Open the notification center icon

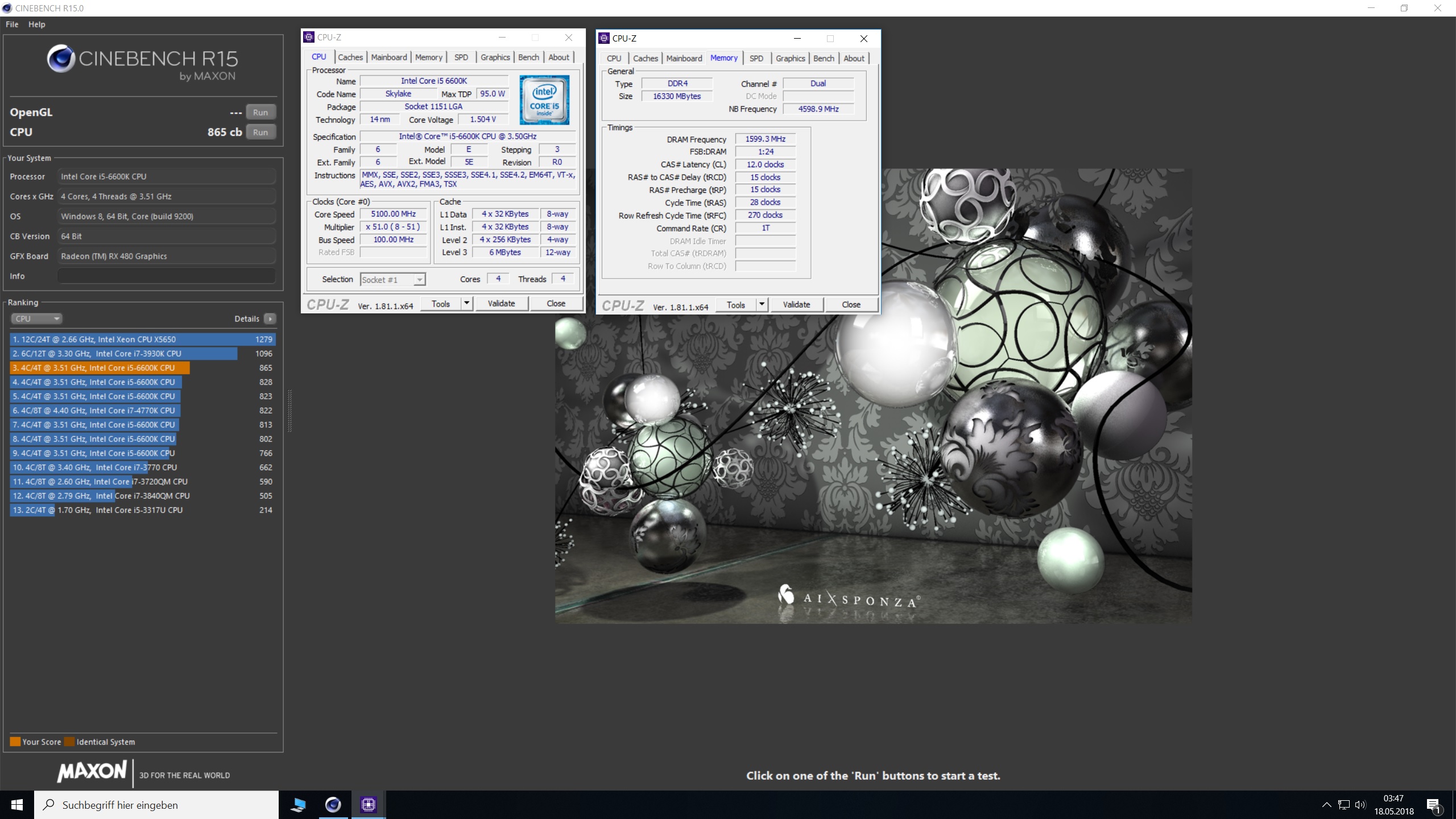point(1434,805)
